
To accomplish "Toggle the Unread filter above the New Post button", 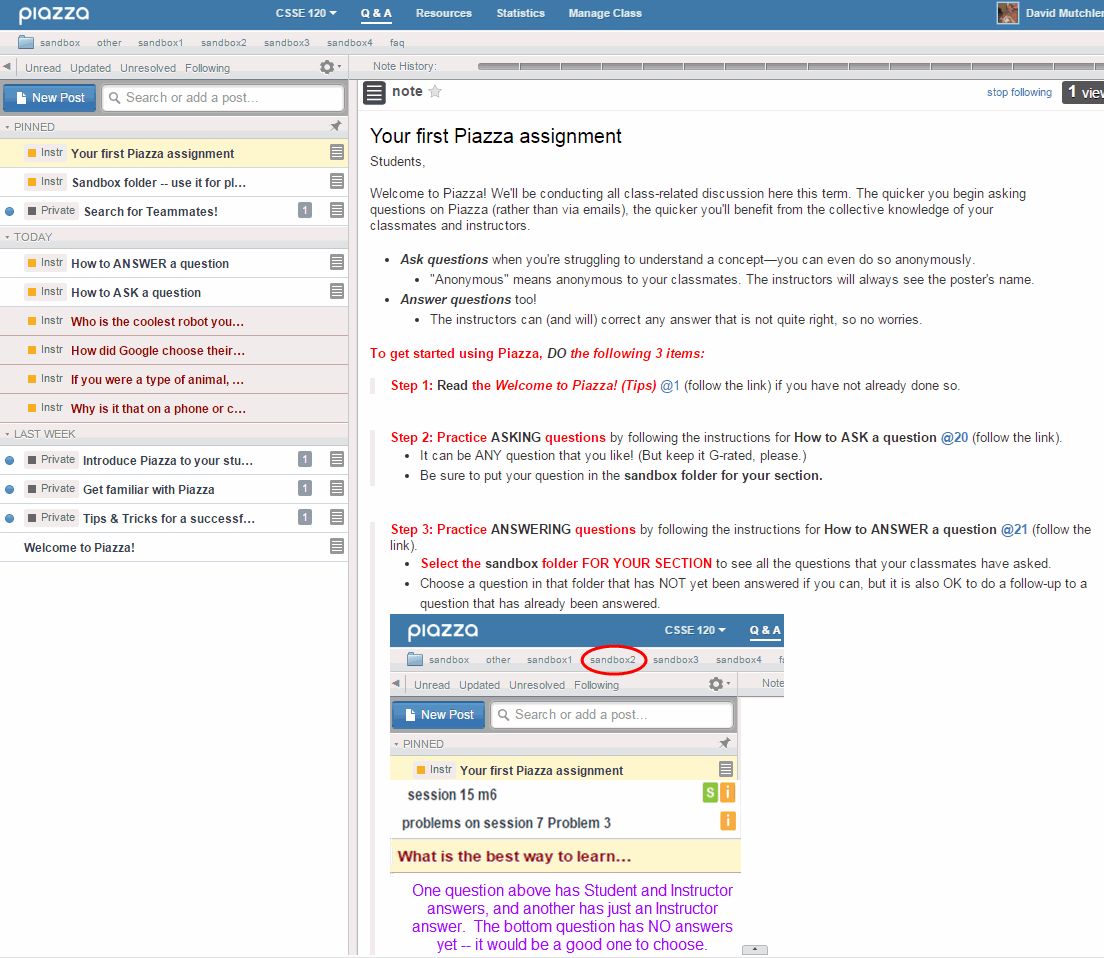I will (43, 68).
